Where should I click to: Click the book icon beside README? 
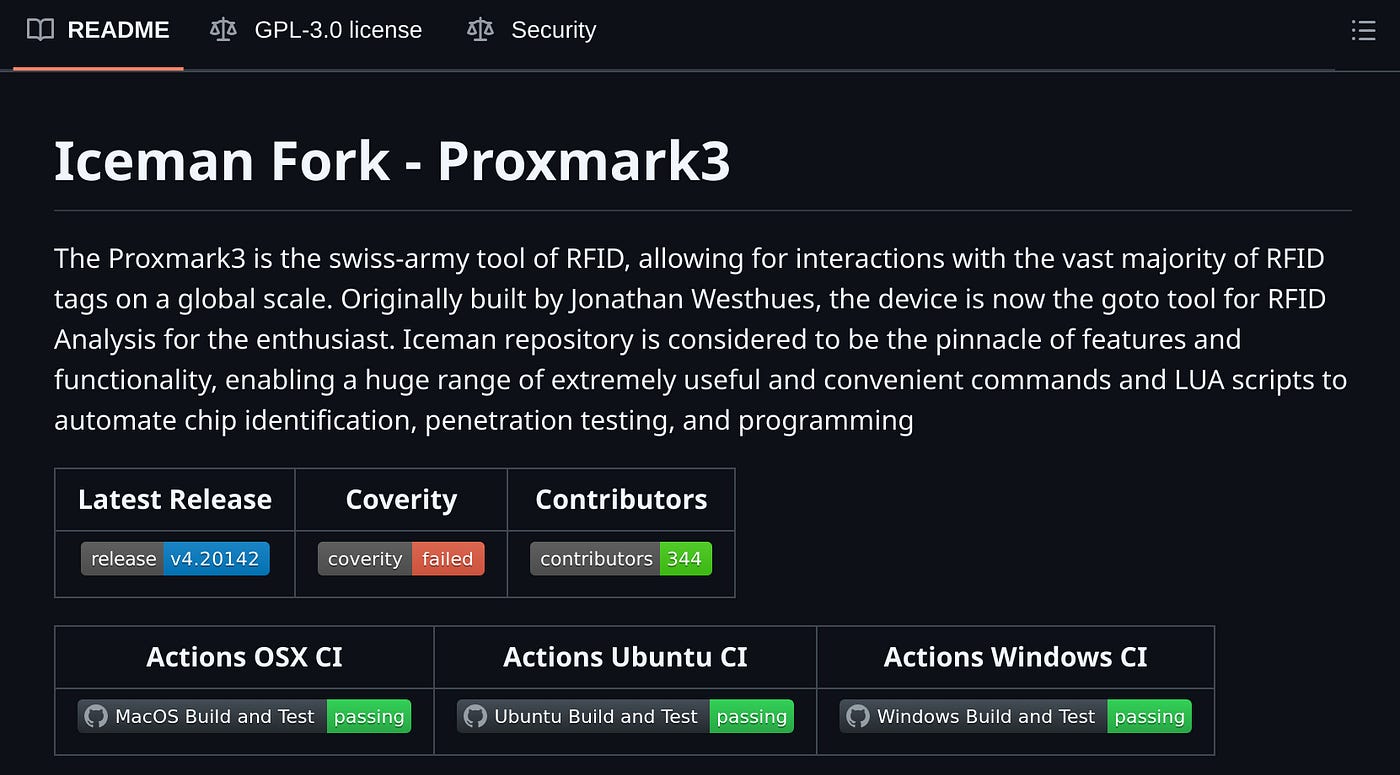[x=40, y=31]
